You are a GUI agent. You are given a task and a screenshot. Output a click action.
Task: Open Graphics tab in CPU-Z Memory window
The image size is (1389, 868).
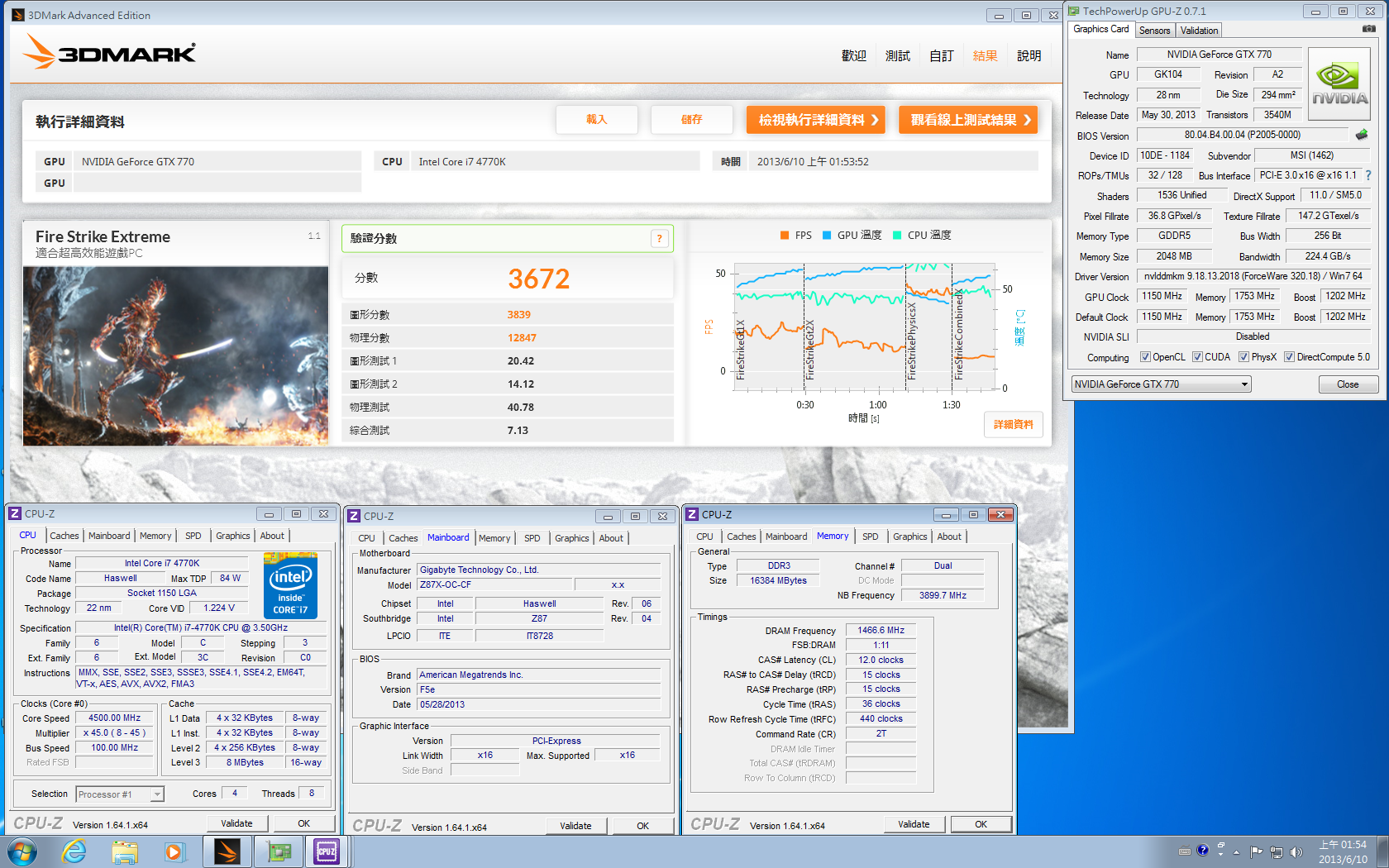click(x=910, y=537)
